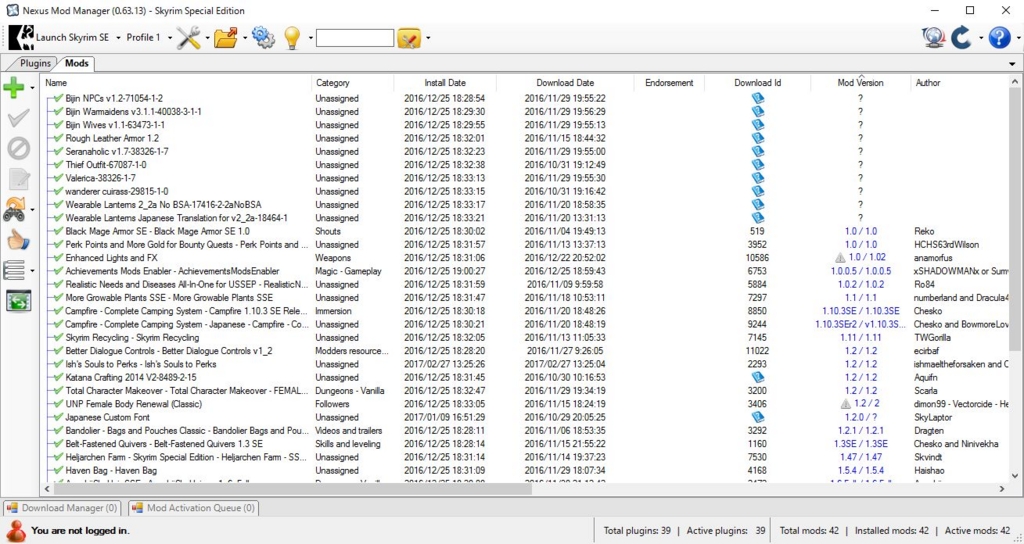Viewport: 1024px width, 544px height.
Task: Toggle Enhanced Lights and FX checkmark
Action: [x=58, y=258]
